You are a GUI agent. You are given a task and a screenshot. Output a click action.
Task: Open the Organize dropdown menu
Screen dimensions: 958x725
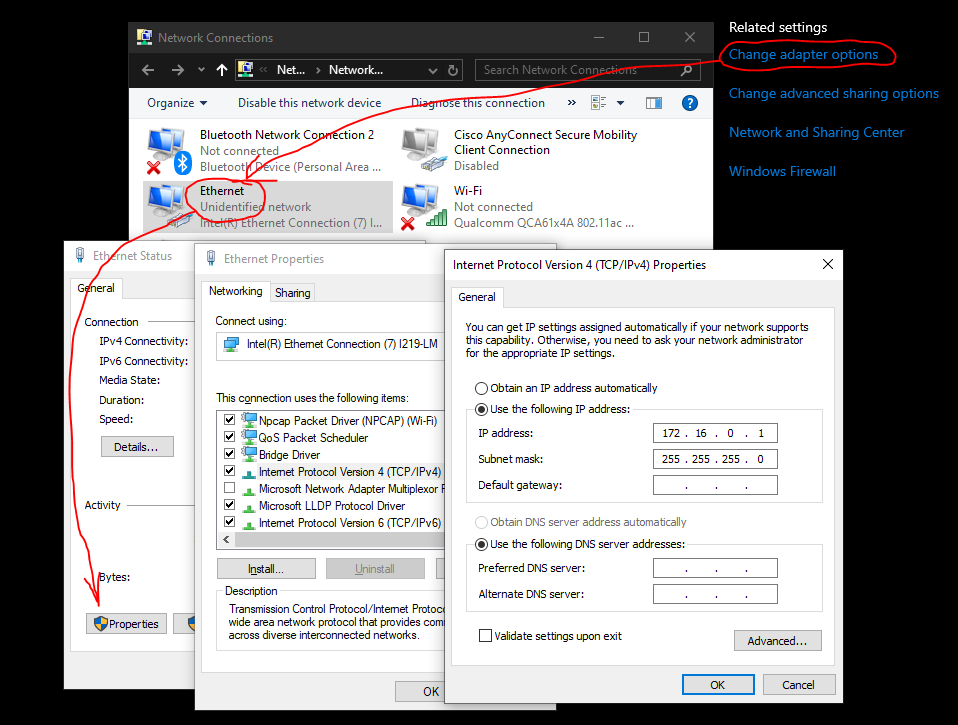coord(177,103)
